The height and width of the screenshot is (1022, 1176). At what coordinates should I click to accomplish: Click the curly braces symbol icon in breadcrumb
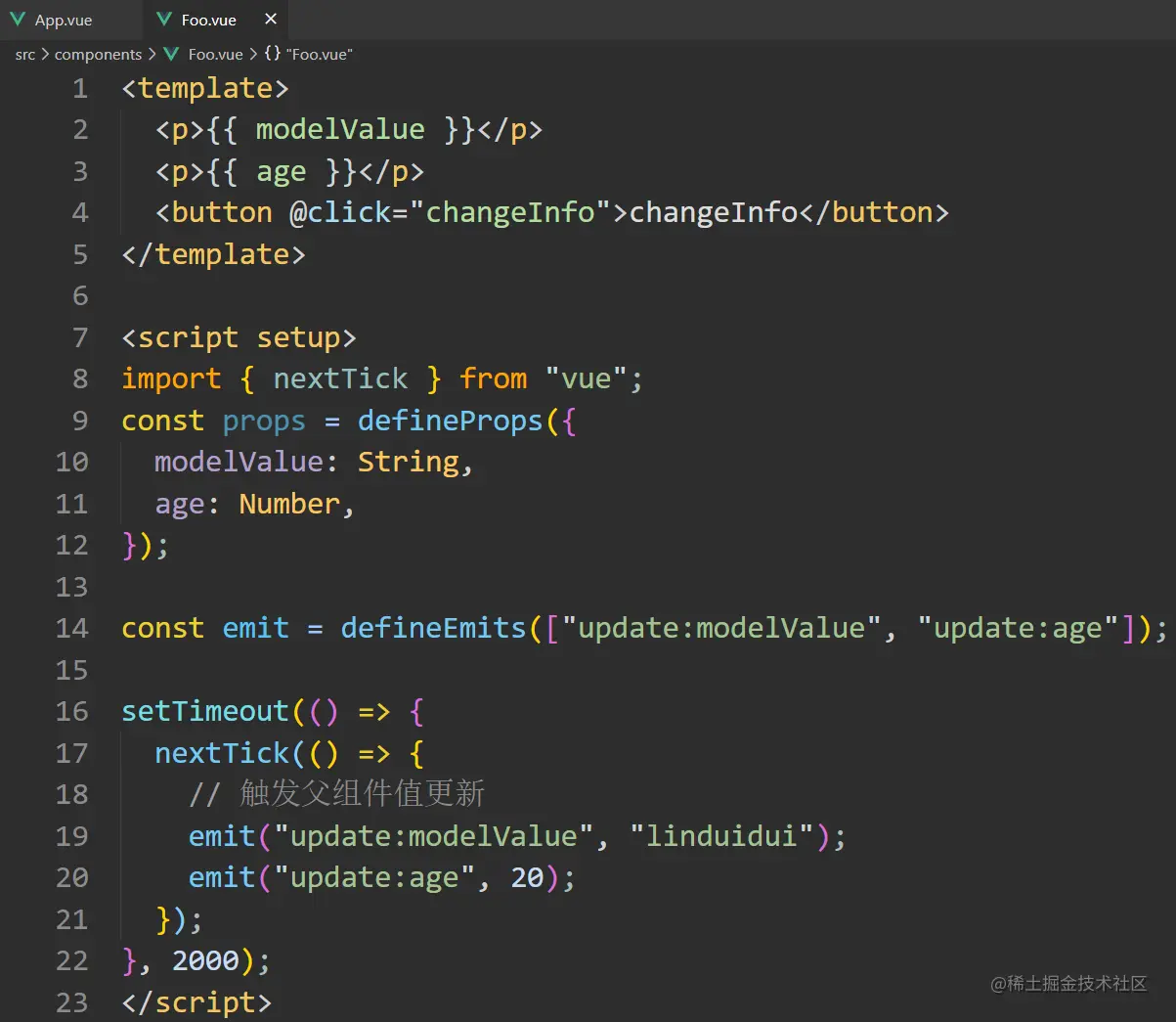[x=273, y=54]
